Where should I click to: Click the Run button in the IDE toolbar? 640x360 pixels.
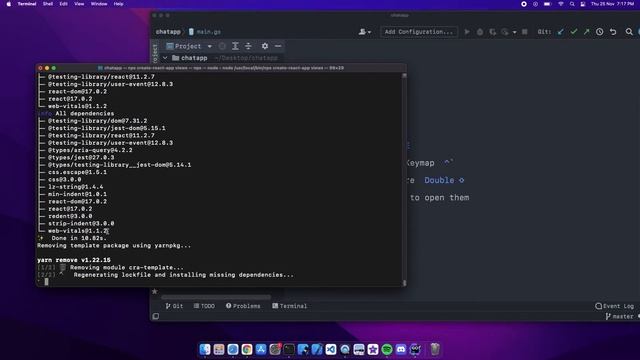pyautogui.click(x=467, y=32)
